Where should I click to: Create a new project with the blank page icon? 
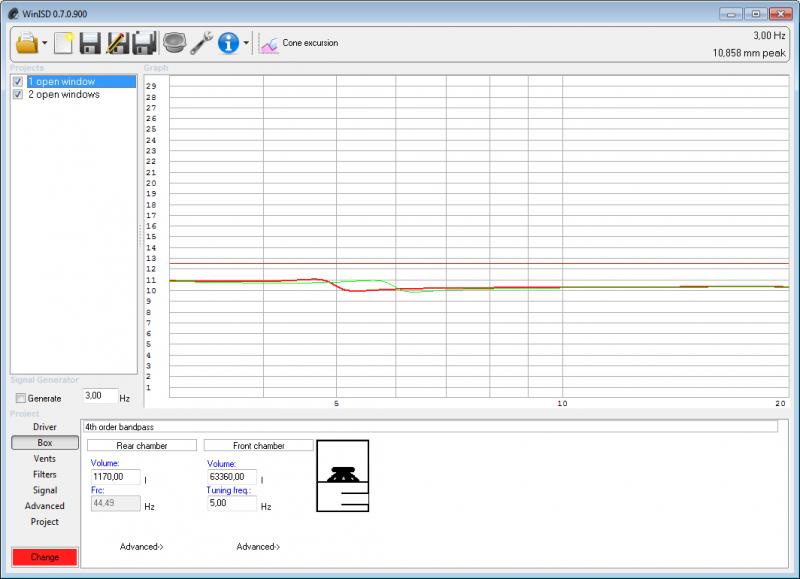point(64,43)
